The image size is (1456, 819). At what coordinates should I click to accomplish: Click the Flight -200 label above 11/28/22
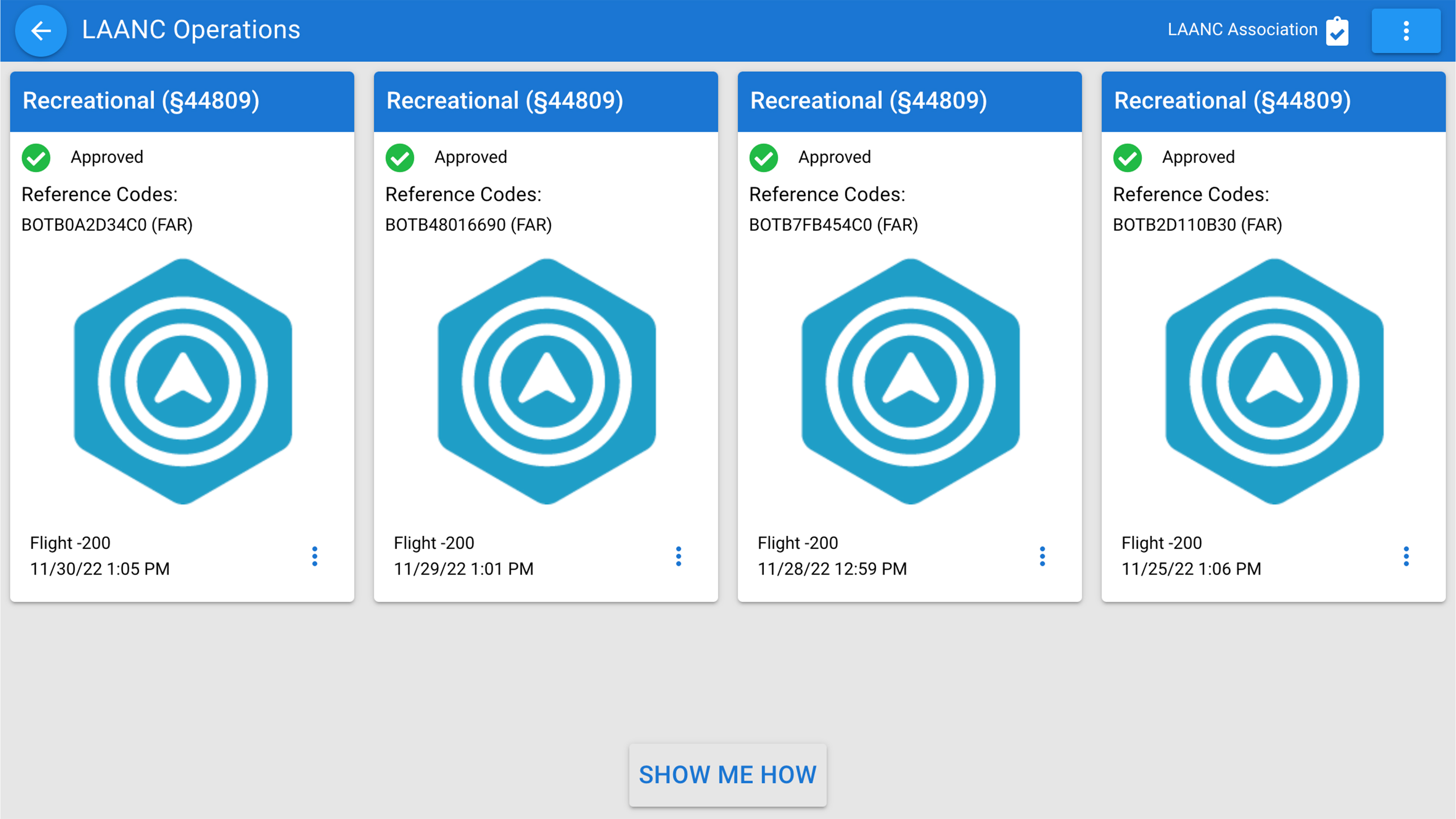pyautogui.click(x=798, y=543)
